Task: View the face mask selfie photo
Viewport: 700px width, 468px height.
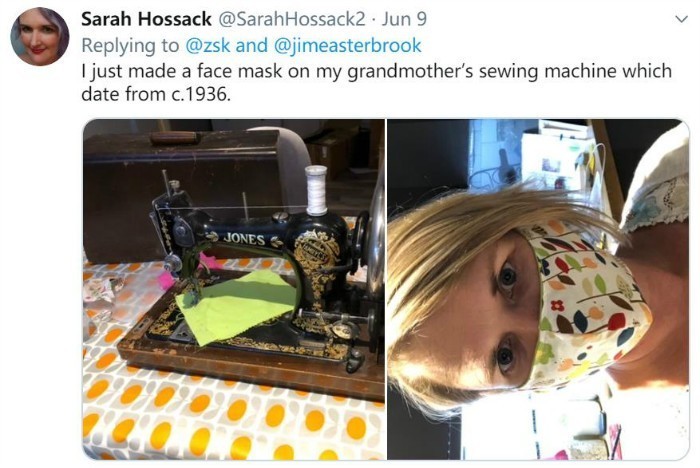Action: 538,289
